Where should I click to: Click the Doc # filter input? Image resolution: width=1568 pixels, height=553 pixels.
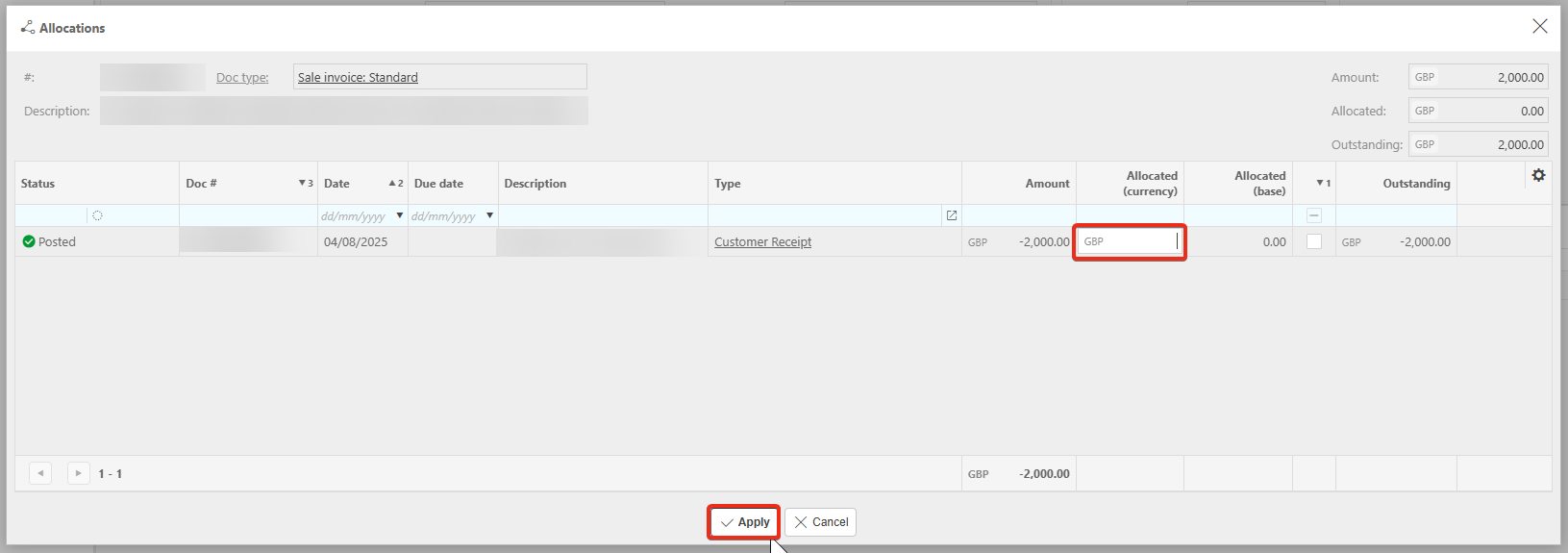(248, 215)
